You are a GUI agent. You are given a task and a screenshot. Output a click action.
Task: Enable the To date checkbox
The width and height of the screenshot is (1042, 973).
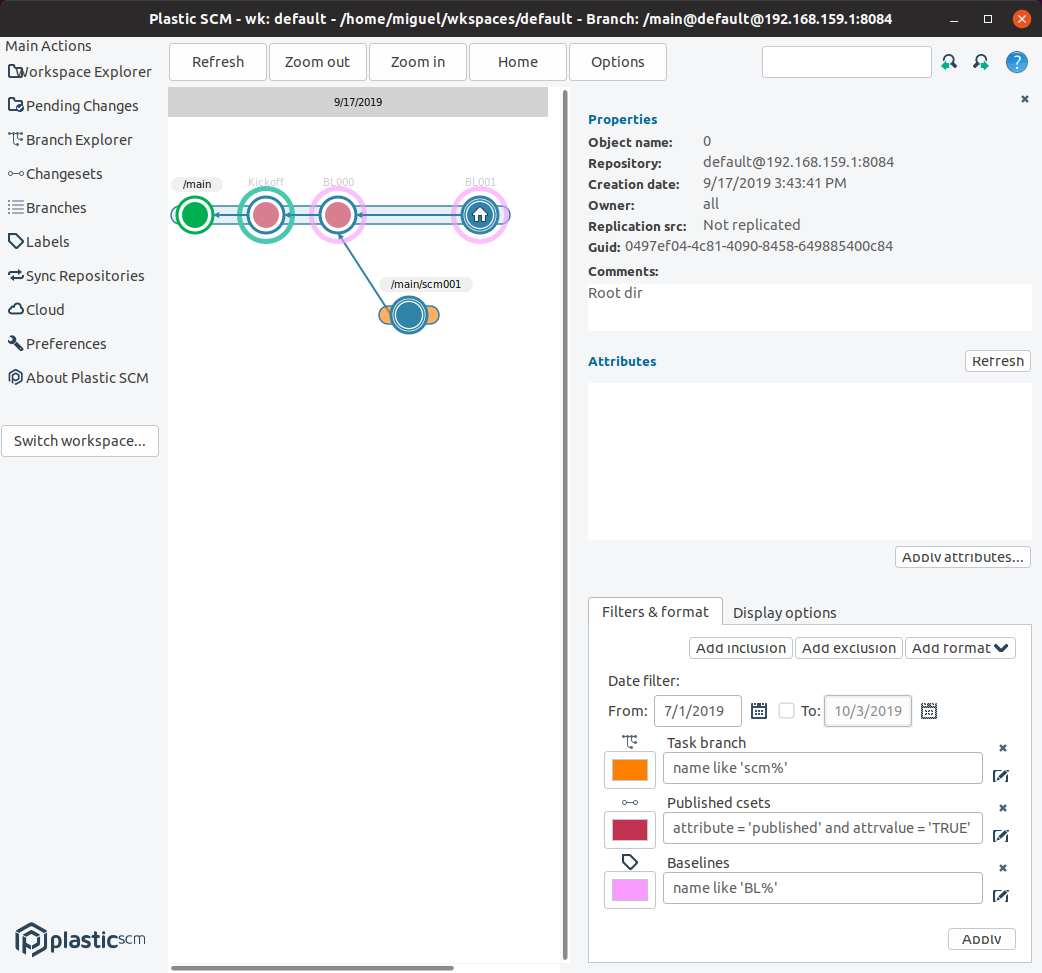click(788, 710)
